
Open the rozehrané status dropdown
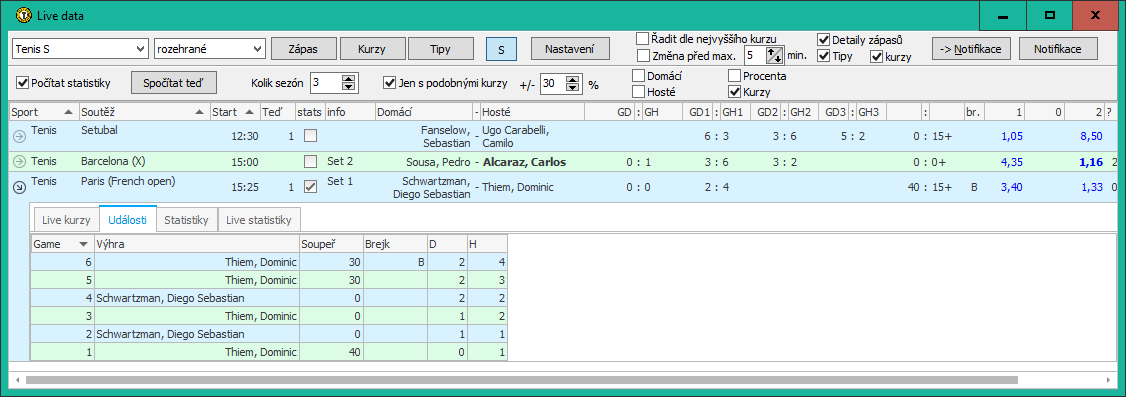(210, 50)
